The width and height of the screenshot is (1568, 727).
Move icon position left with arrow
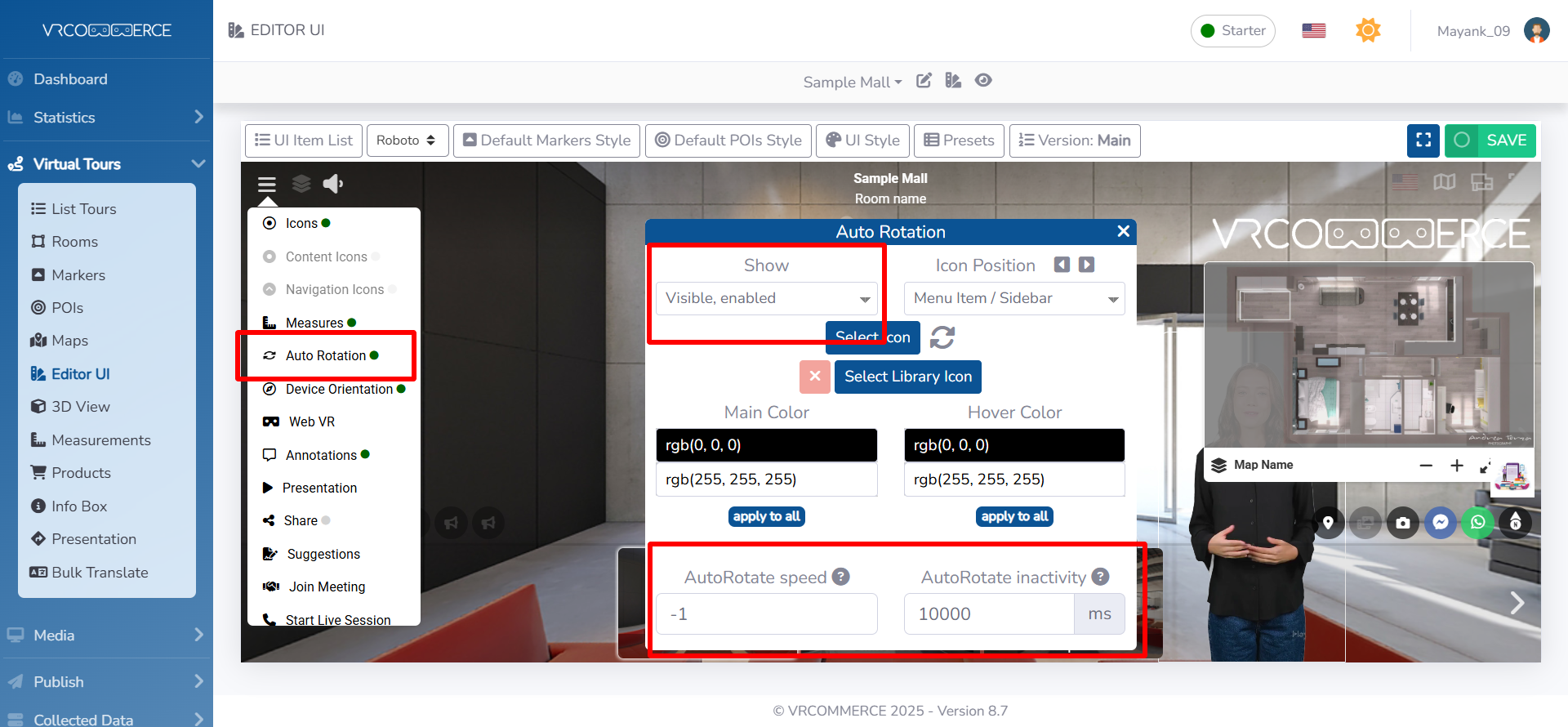click(1062, 265)
